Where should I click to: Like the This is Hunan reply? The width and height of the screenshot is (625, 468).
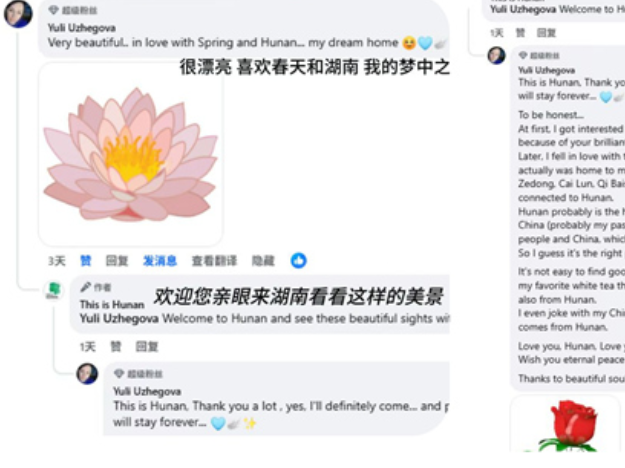pos(116,347)
